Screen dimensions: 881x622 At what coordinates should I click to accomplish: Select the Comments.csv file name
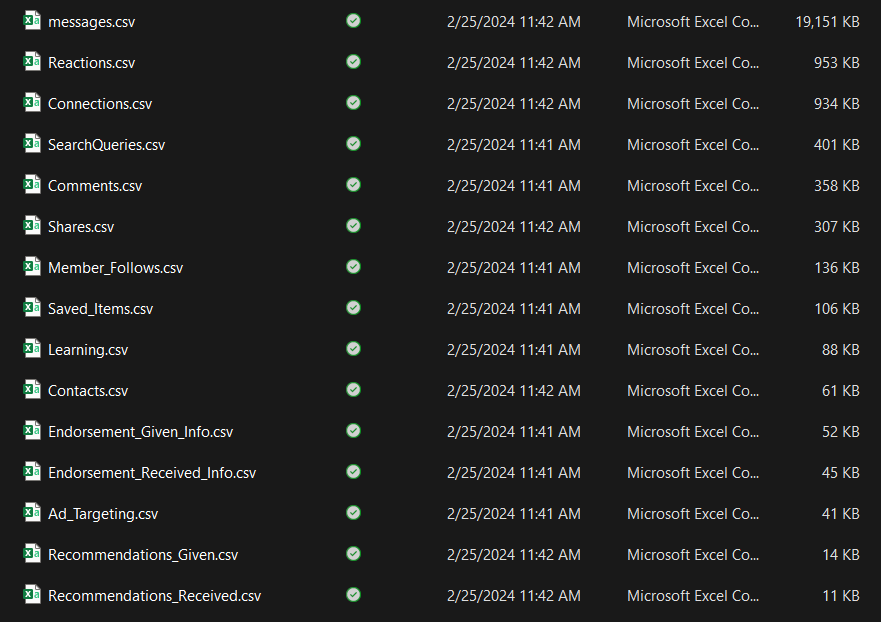tap(95, 186)
